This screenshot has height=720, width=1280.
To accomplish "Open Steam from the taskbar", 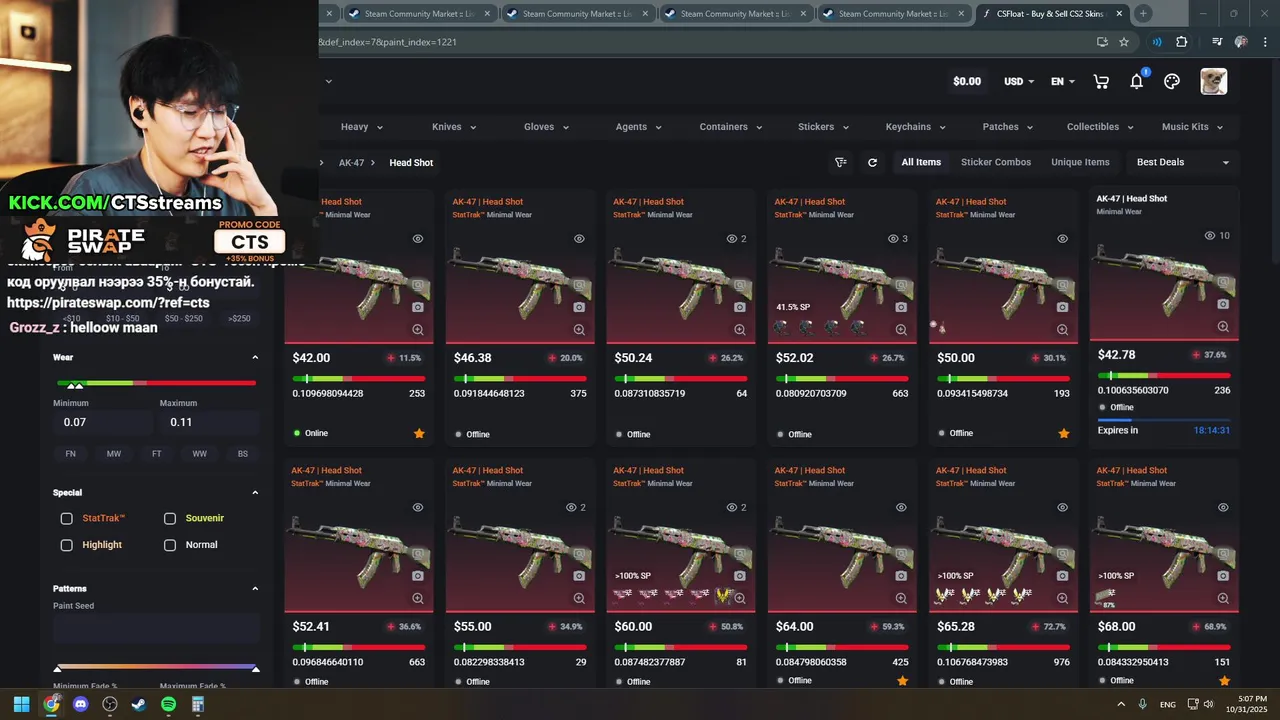I will click(x=139, y=704).
